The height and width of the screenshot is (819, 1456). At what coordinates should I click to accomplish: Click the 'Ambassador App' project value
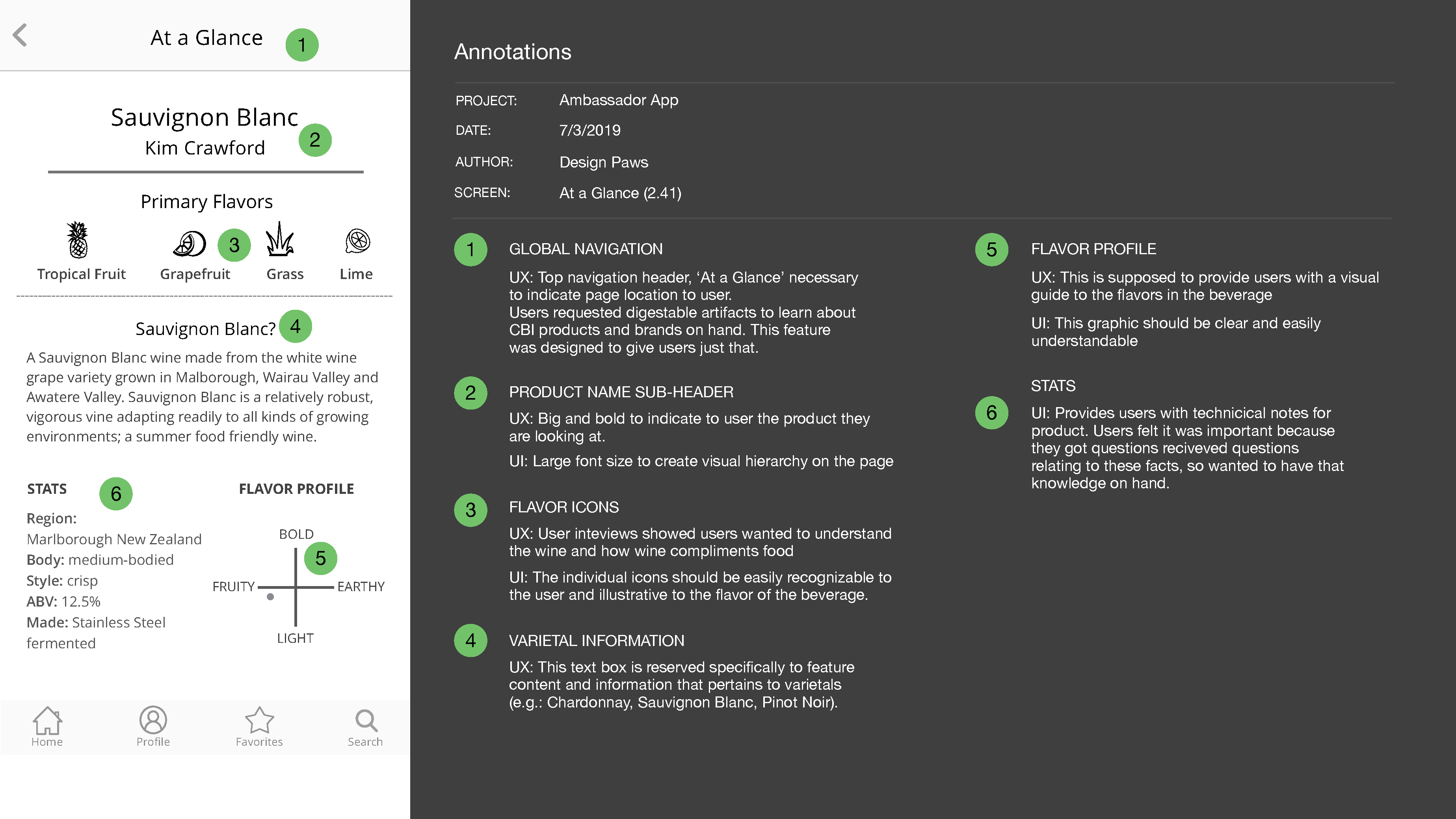619,100
